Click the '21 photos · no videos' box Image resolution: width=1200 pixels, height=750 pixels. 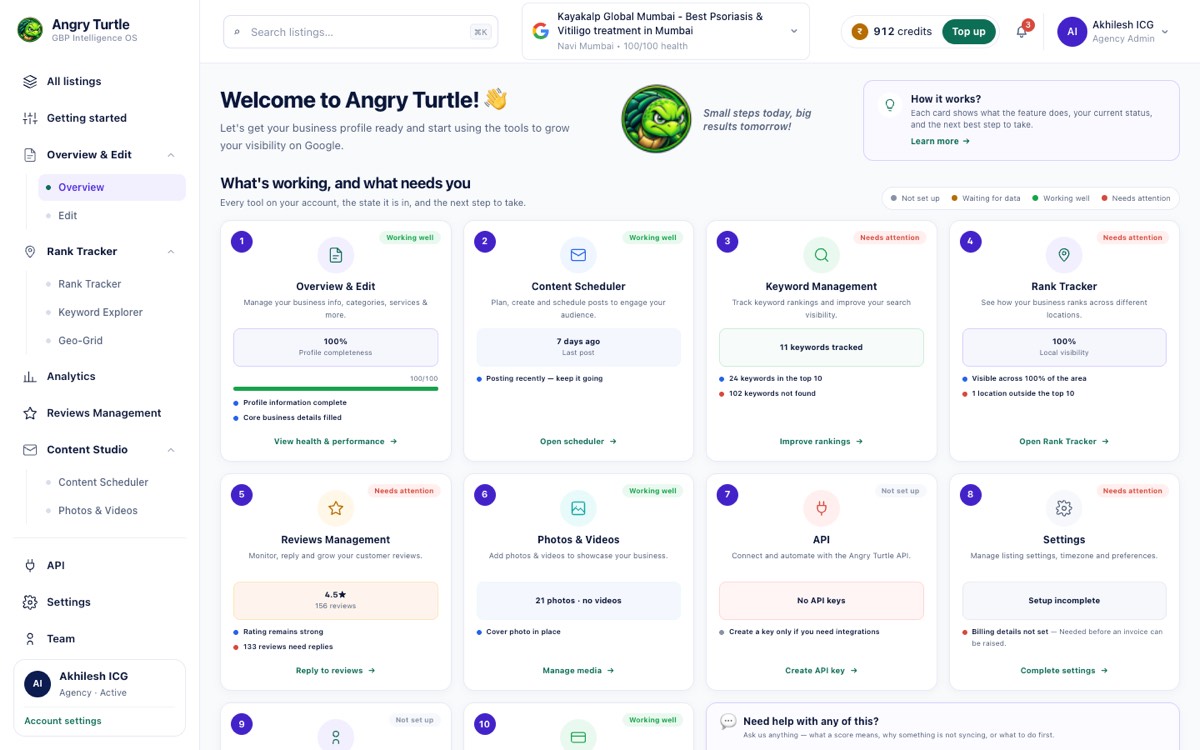tap(578, 601)
